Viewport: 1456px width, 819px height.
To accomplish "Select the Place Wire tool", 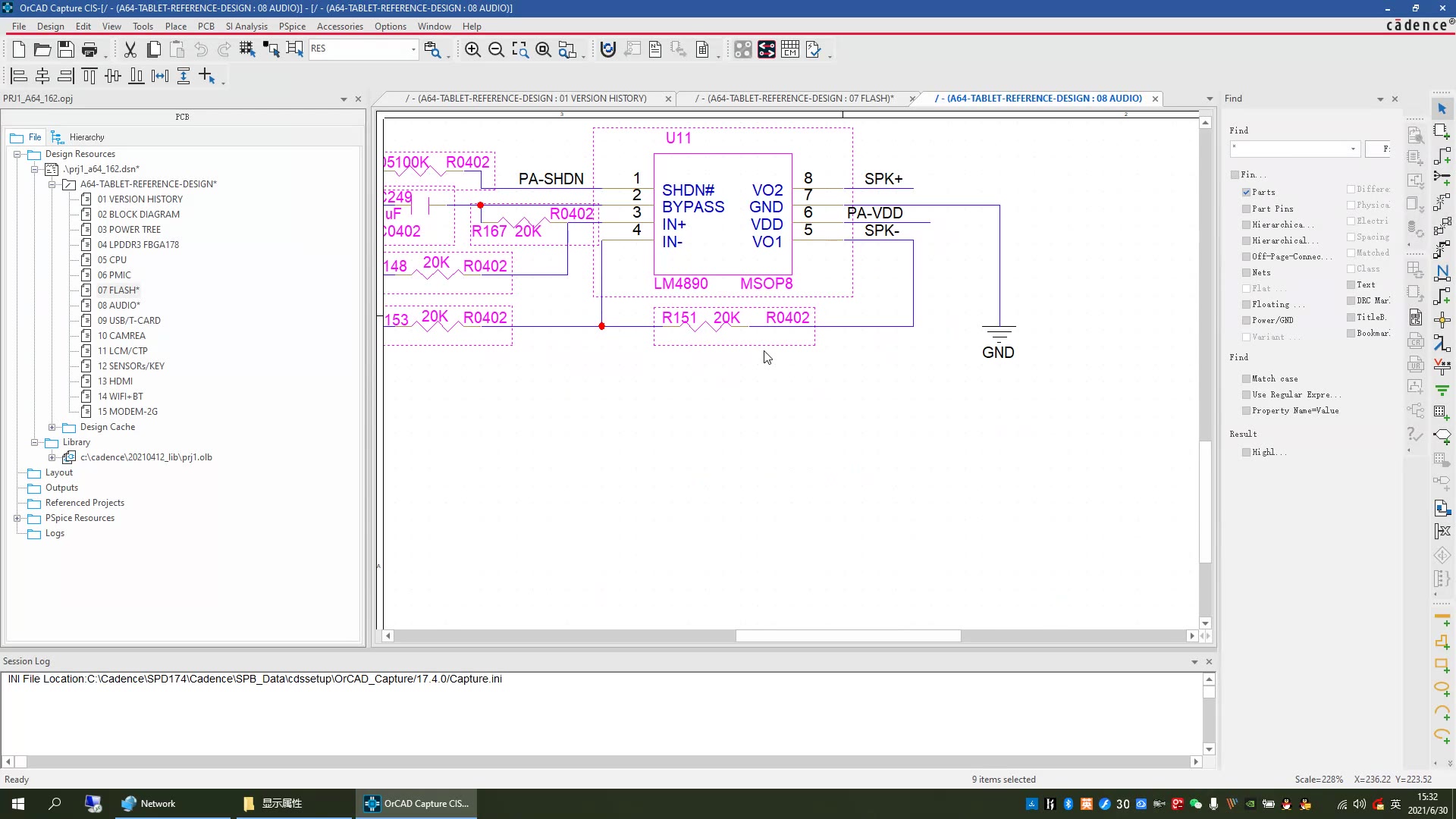I will point(1442,155).
